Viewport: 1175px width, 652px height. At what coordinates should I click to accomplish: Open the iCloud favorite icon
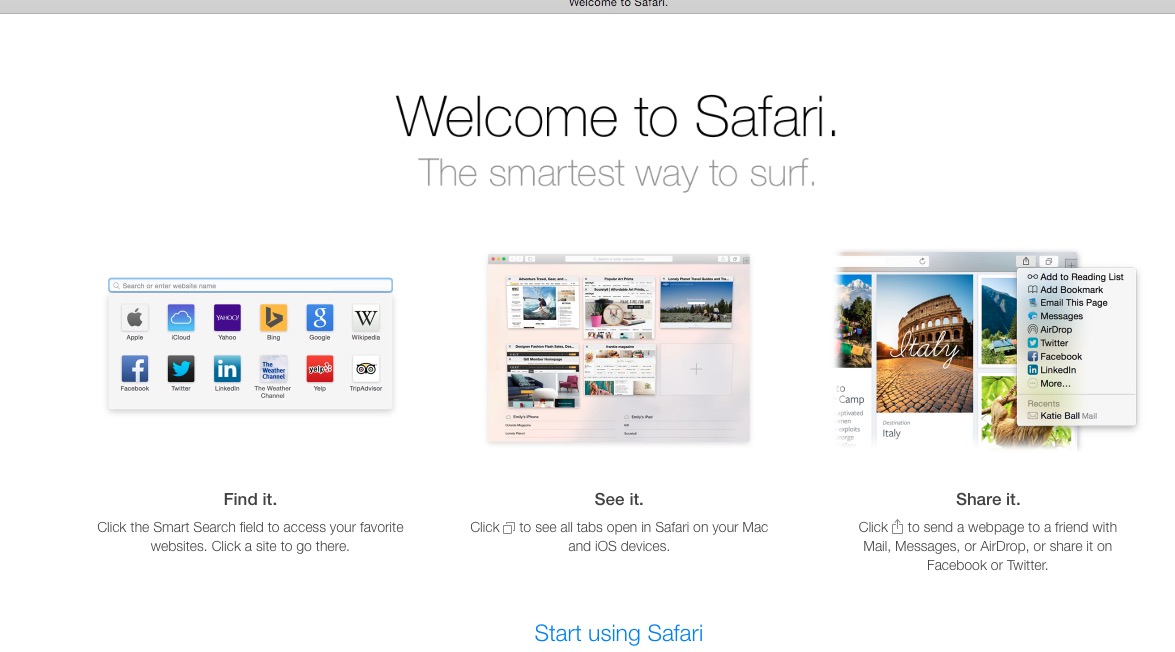(x=181, y=318)
